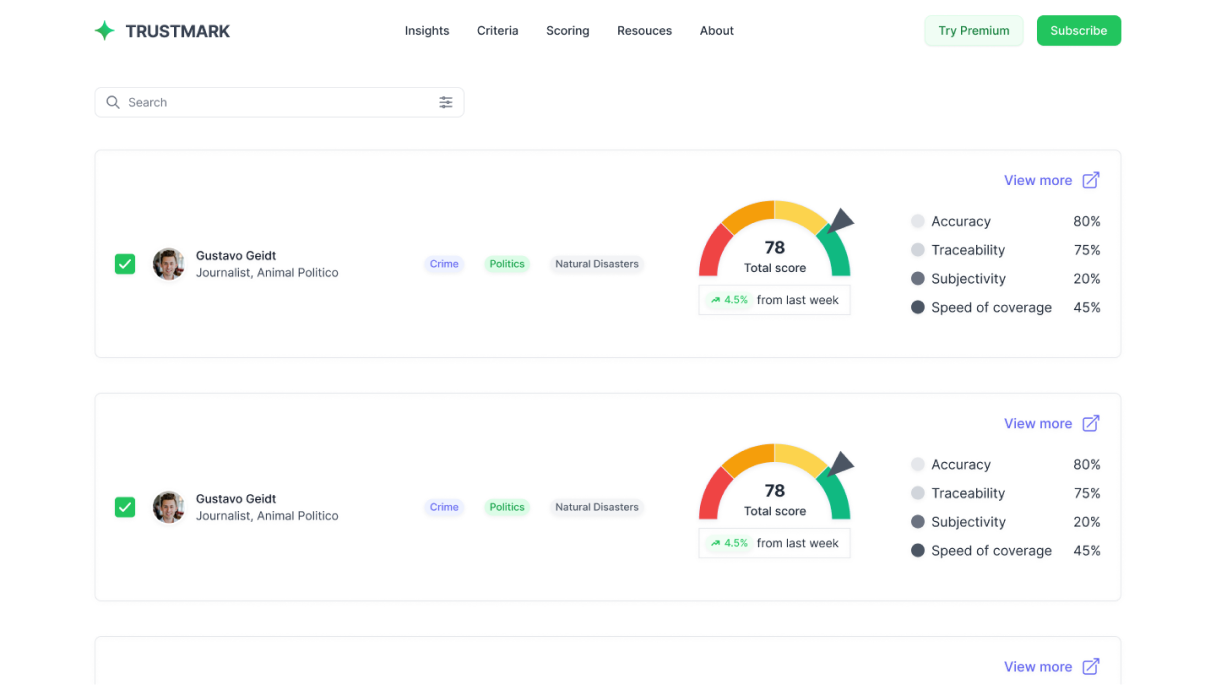Click first card's green trend arrow icon
Screen dimensions: 1216x685
click(x=715, y=300)
